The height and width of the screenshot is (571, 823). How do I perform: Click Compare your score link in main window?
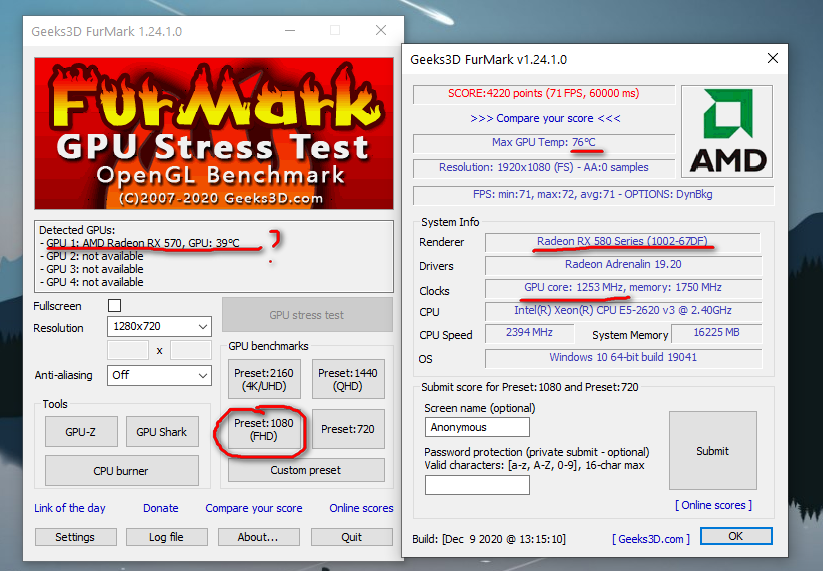click(x=254, y=508)
